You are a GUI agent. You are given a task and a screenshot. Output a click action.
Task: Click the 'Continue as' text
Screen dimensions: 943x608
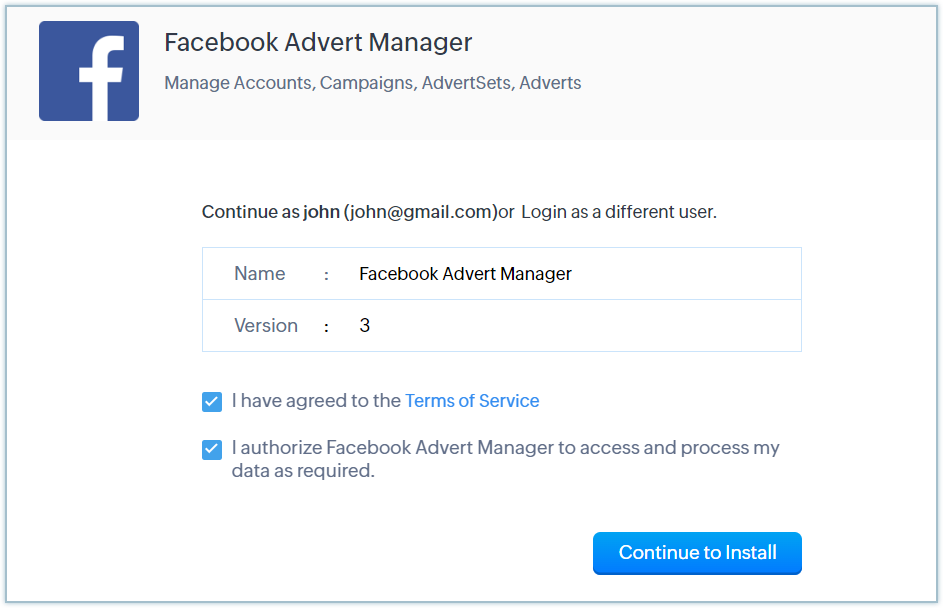pyautogui.click(x=250, y=212)
